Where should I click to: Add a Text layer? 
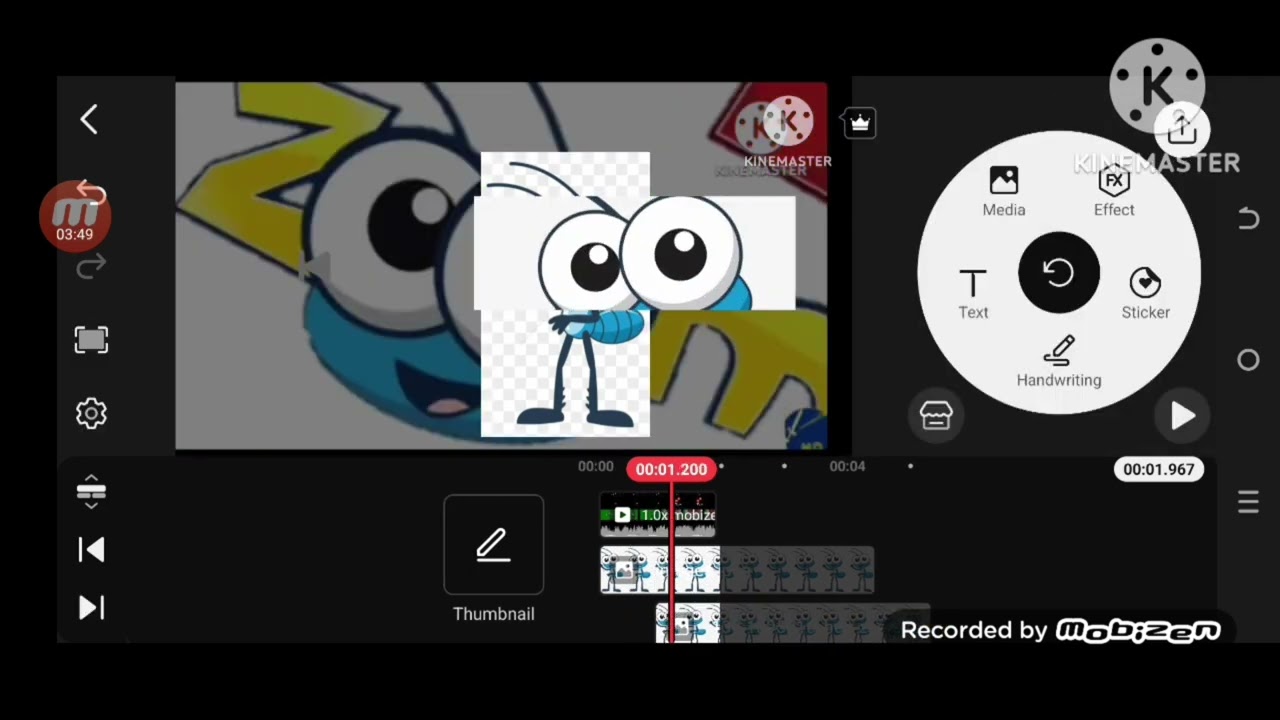pyautogui.click(x=973, y=294)
